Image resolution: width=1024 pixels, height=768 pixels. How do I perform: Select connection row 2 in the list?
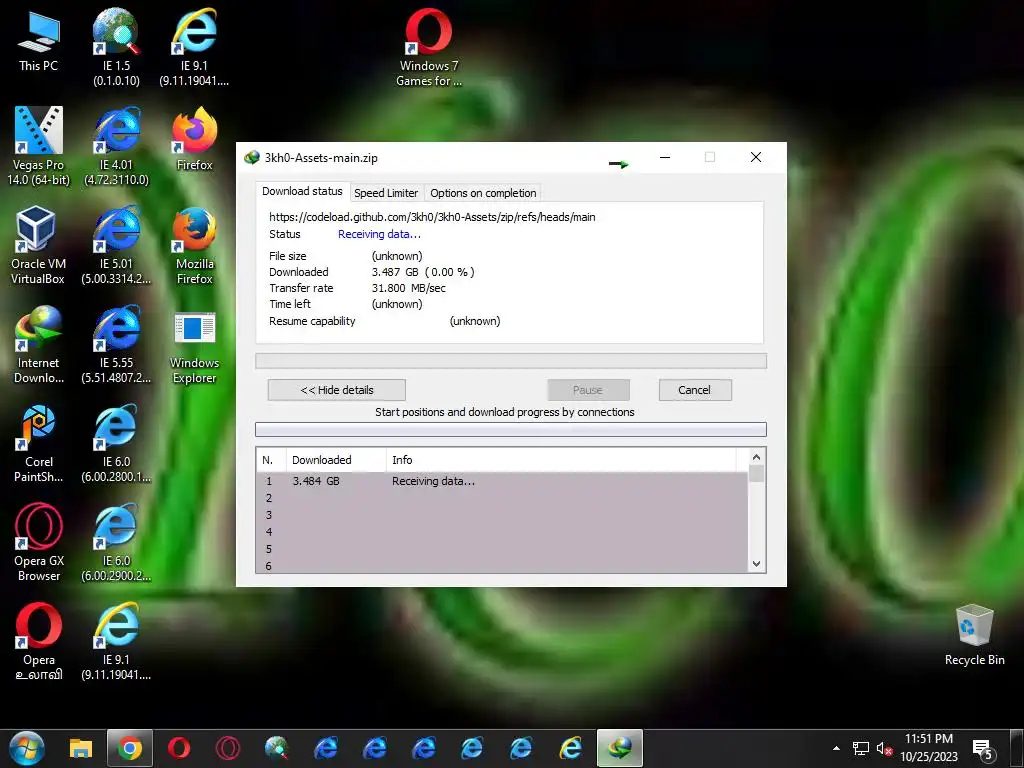tap(502, 498)
